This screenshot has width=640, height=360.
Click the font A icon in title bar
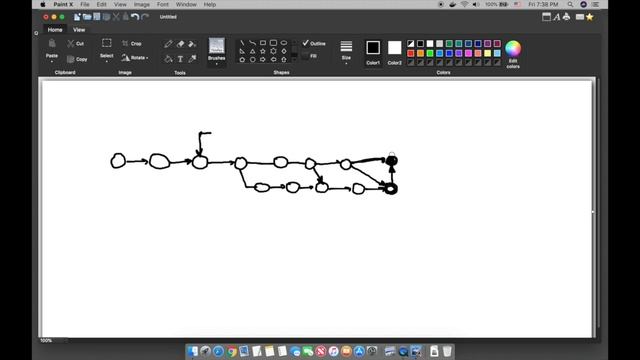(x=557, y=17)
